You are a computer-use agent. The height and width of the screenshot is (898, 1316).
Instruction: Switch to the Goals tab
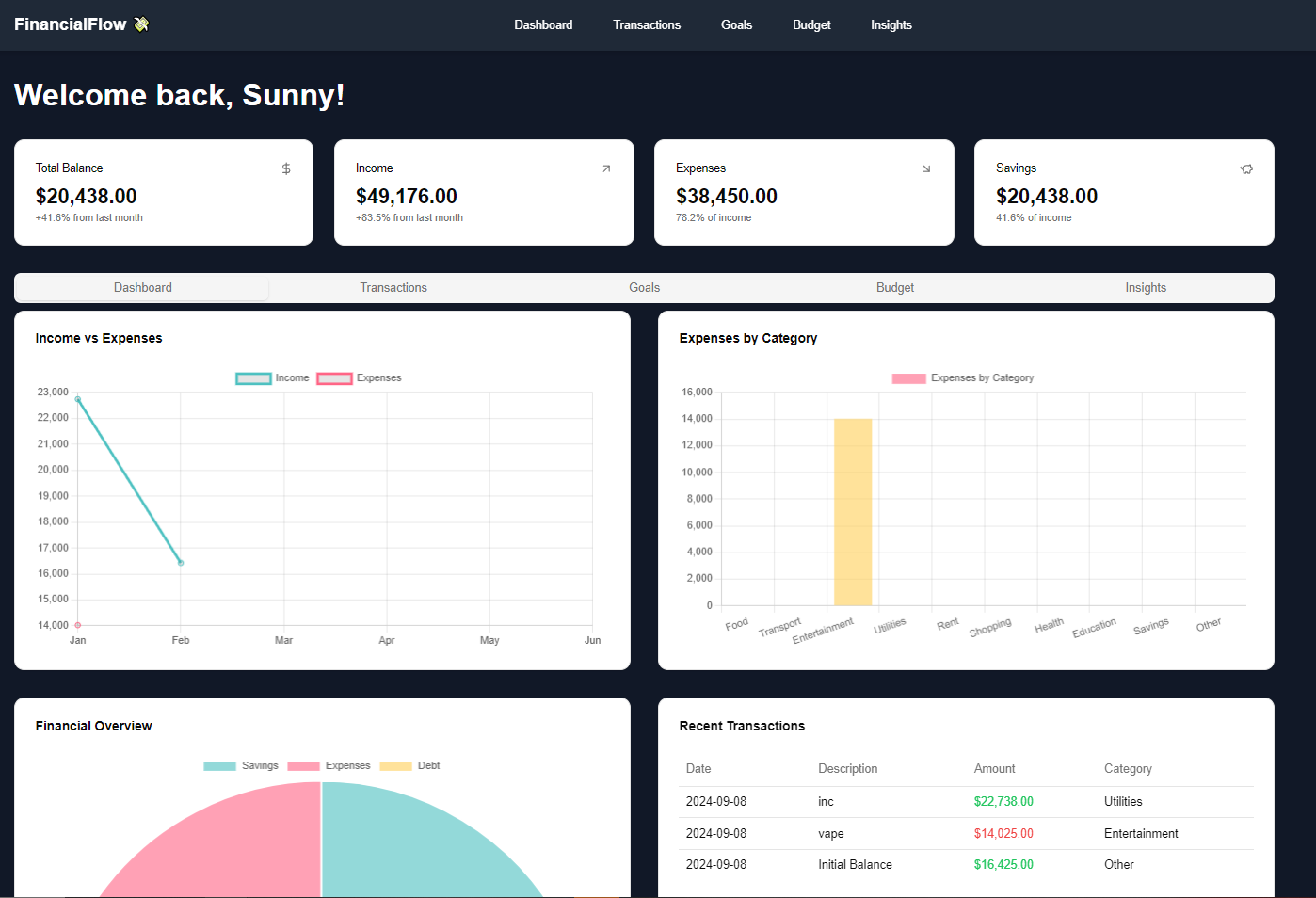pyautogui.click(x=644, y=287)
